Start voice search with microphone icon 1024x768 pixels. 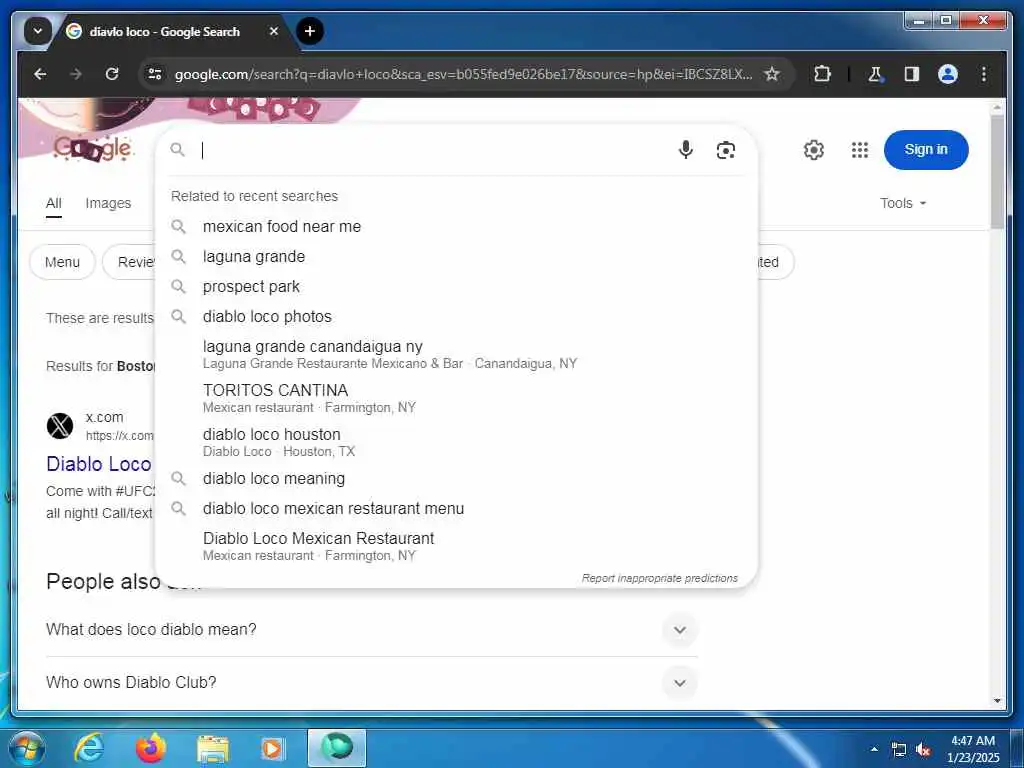click(x=685, y=150)
